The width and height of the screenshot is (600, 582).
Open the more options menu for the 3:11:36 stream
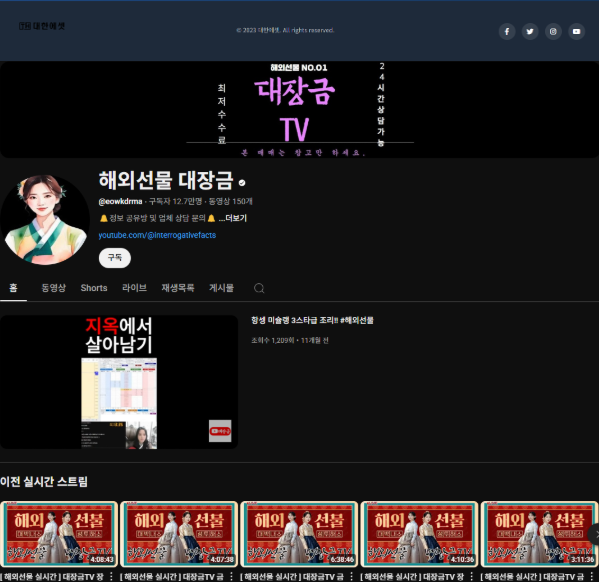pyautogui.click(x=592, y=576)
